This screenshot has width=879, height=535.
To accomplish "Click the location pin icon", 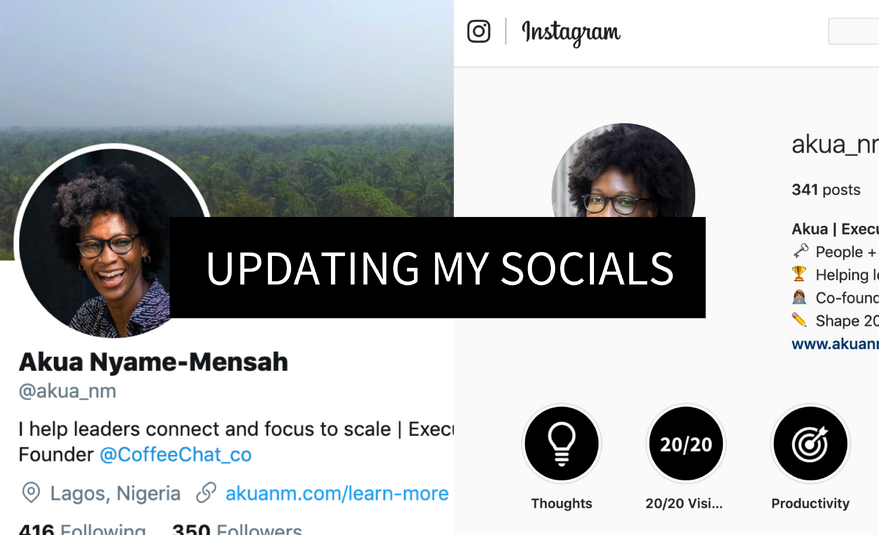I will (x=31, y=493).
